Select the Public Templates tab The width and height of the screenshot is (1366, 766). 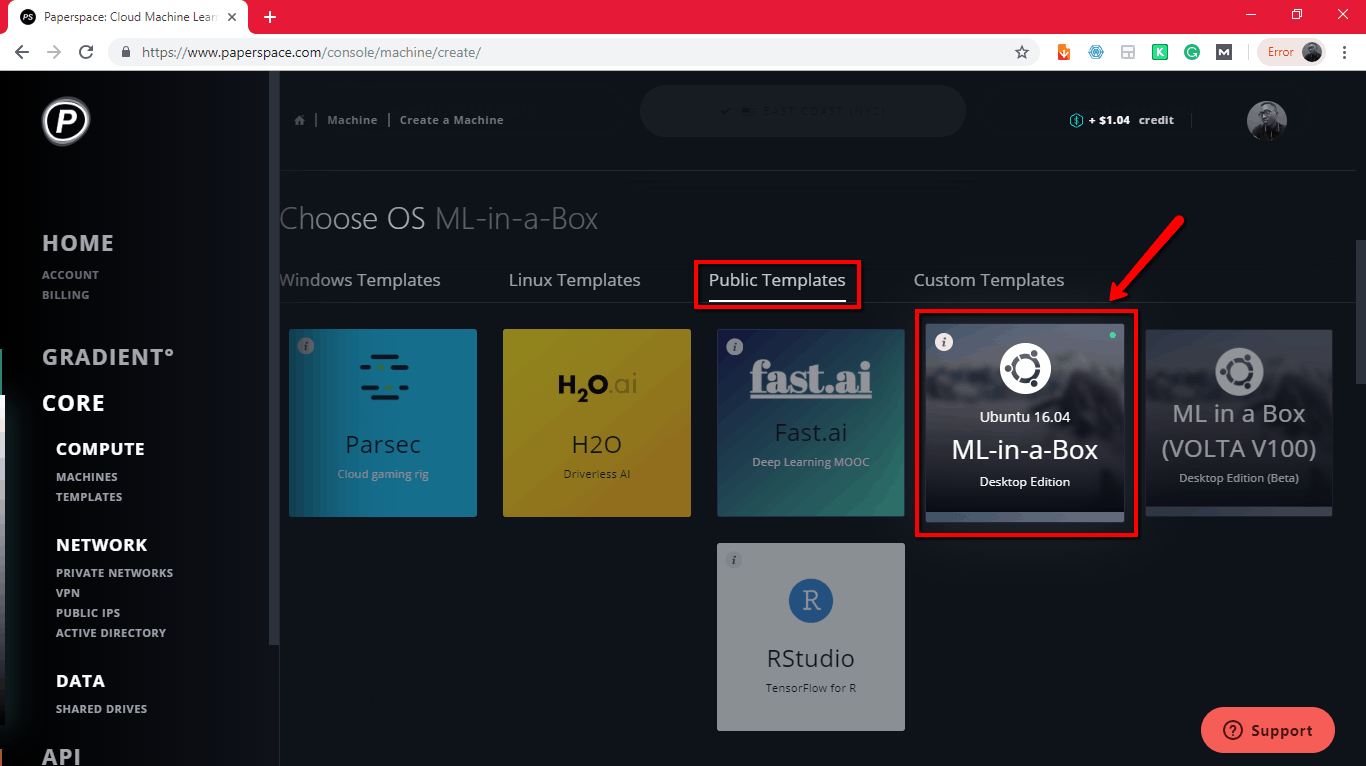777,280
